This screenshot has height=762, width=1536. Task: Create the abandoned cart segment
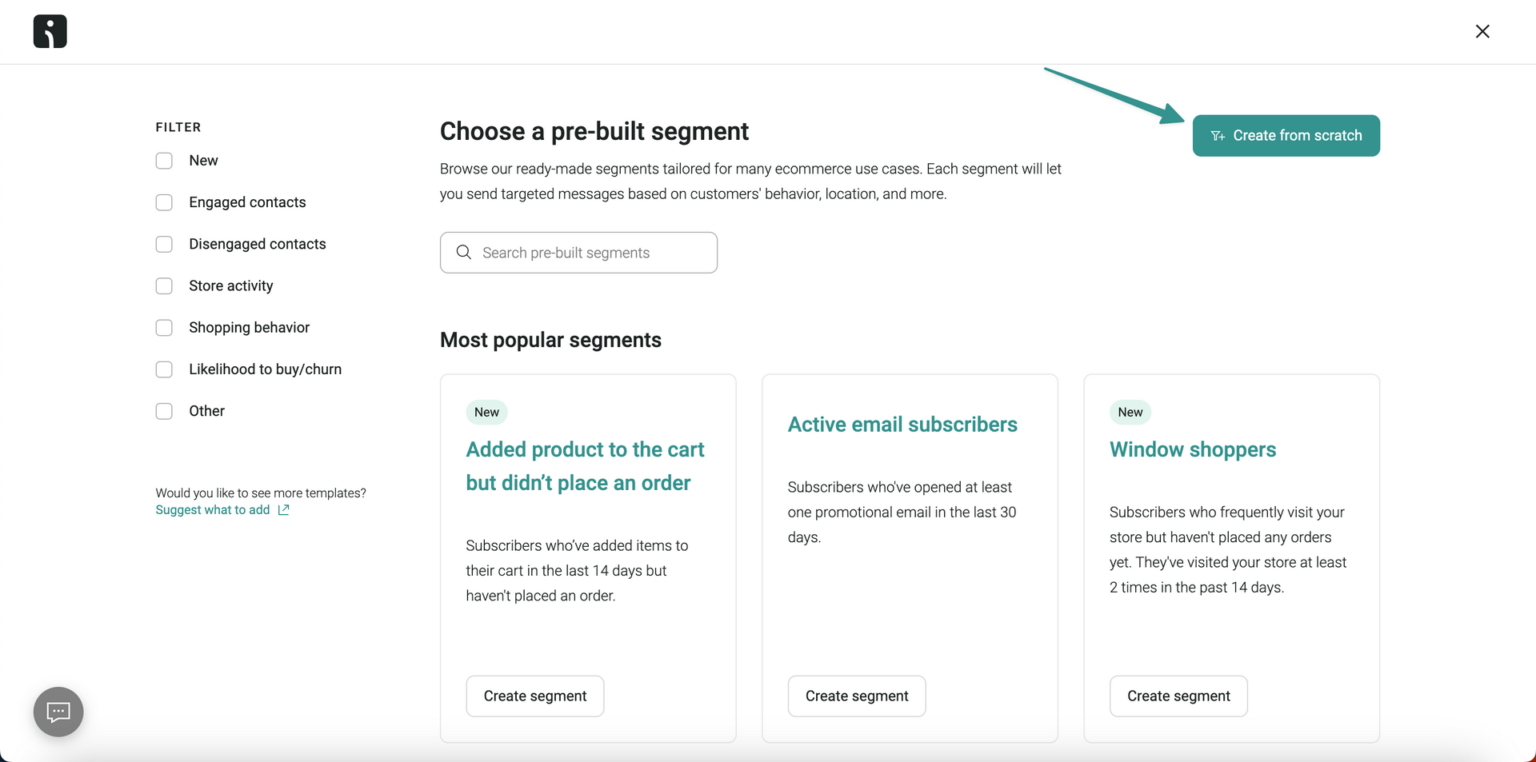(535, 696)
